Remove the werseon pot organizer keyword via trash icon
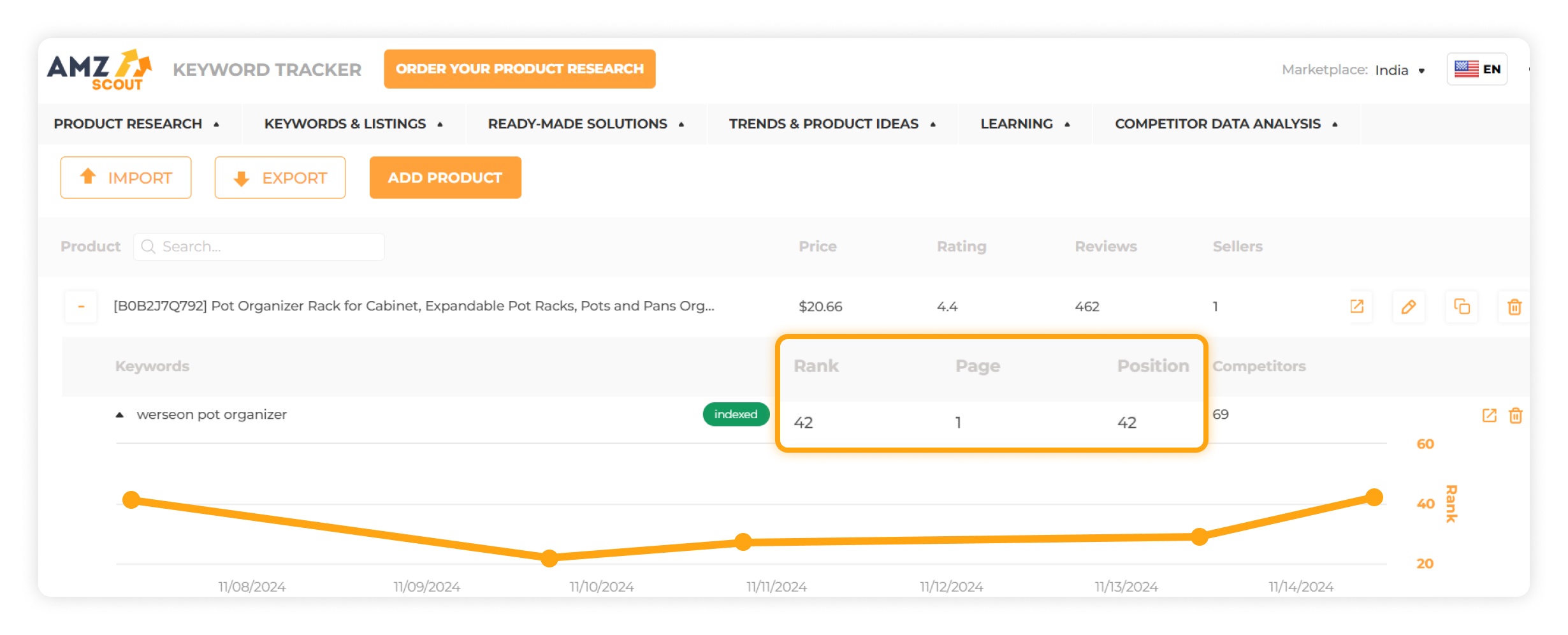The width and height of the screenshot is (1568, 635). point(1516,415)
